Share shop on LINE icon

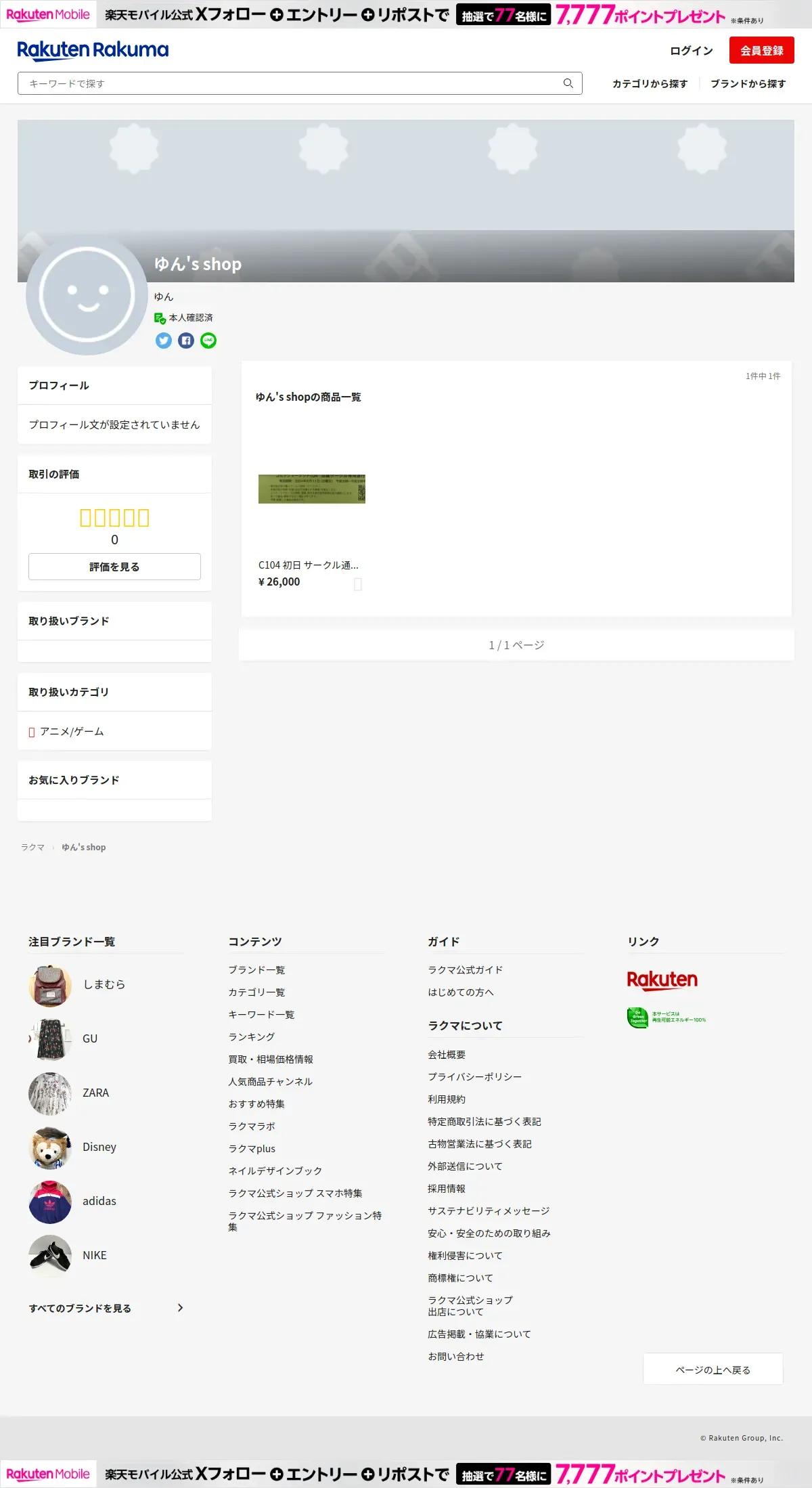(x=208, y=341)
